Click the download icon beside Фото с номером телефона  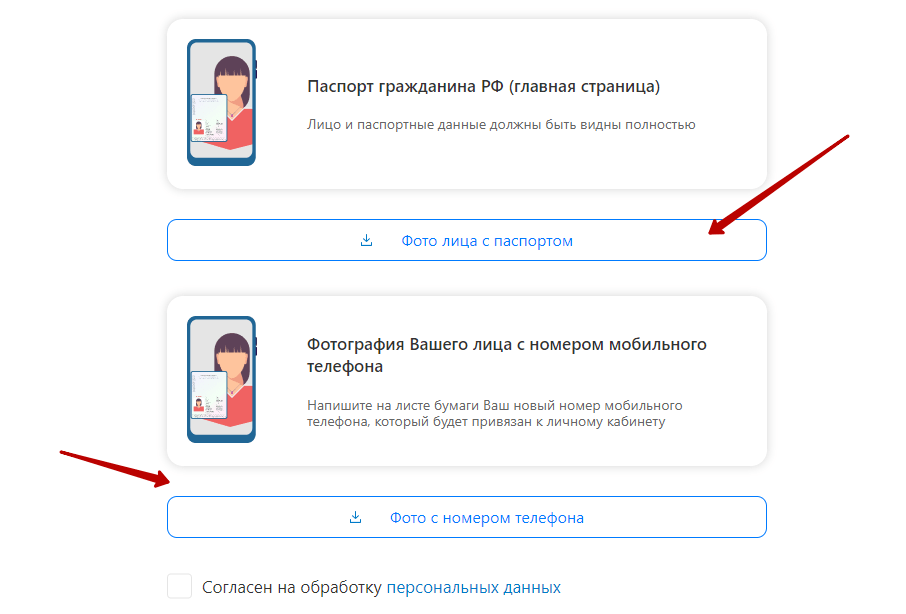pyautogui.click(x=355, y=517)
